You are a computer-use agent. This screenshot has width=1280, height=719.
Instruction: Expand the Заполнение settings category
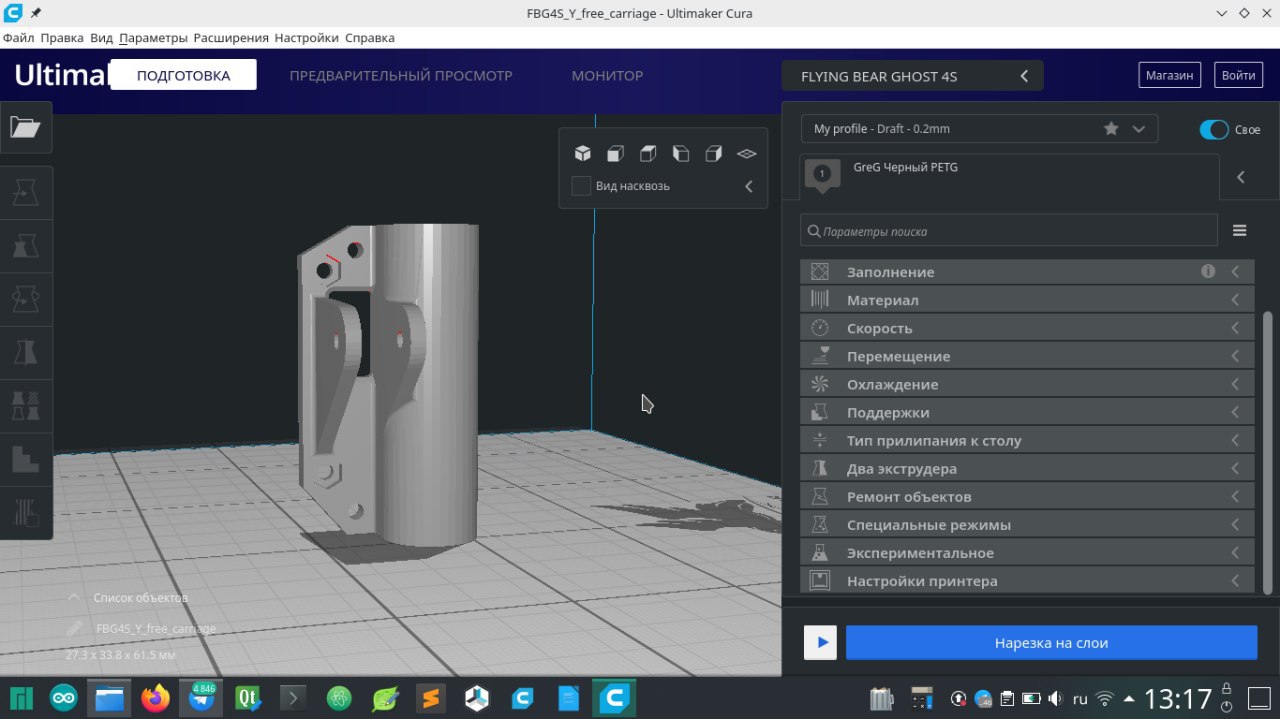1027,271
